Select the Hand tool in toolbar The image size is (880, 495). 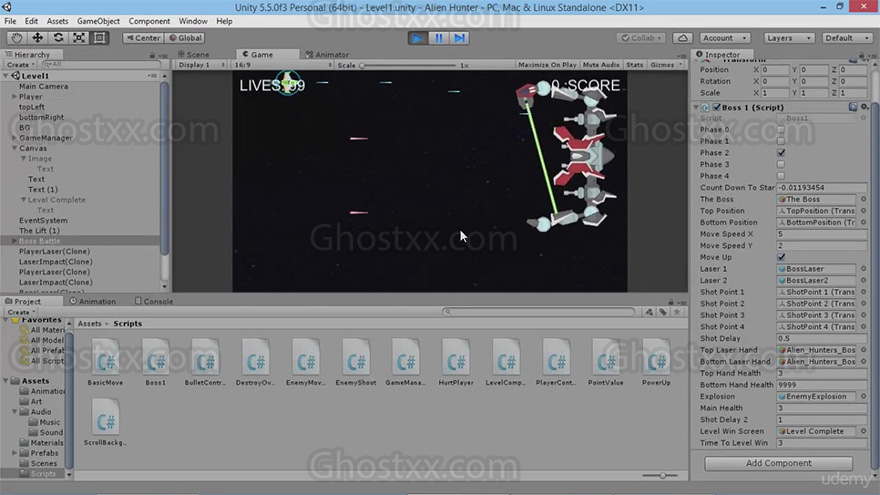[x=17, y=38]
